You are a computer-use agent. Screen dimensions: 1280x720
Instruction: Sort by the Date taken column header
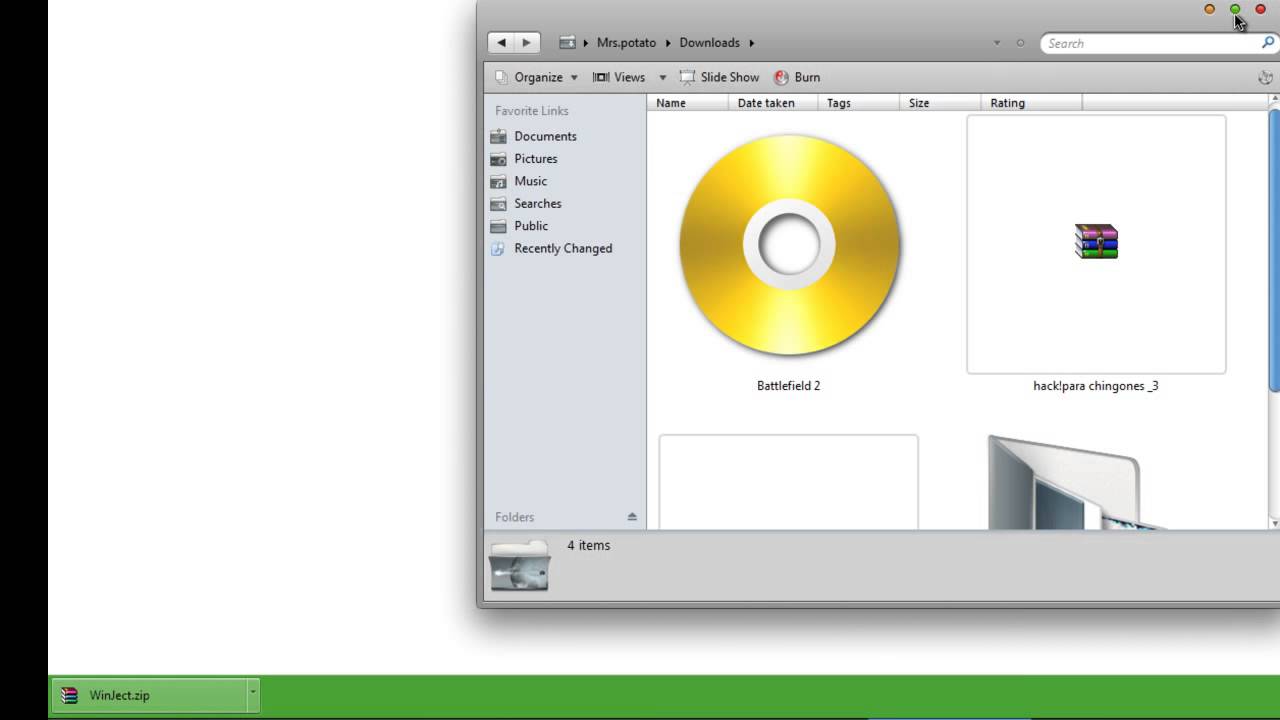774,103
